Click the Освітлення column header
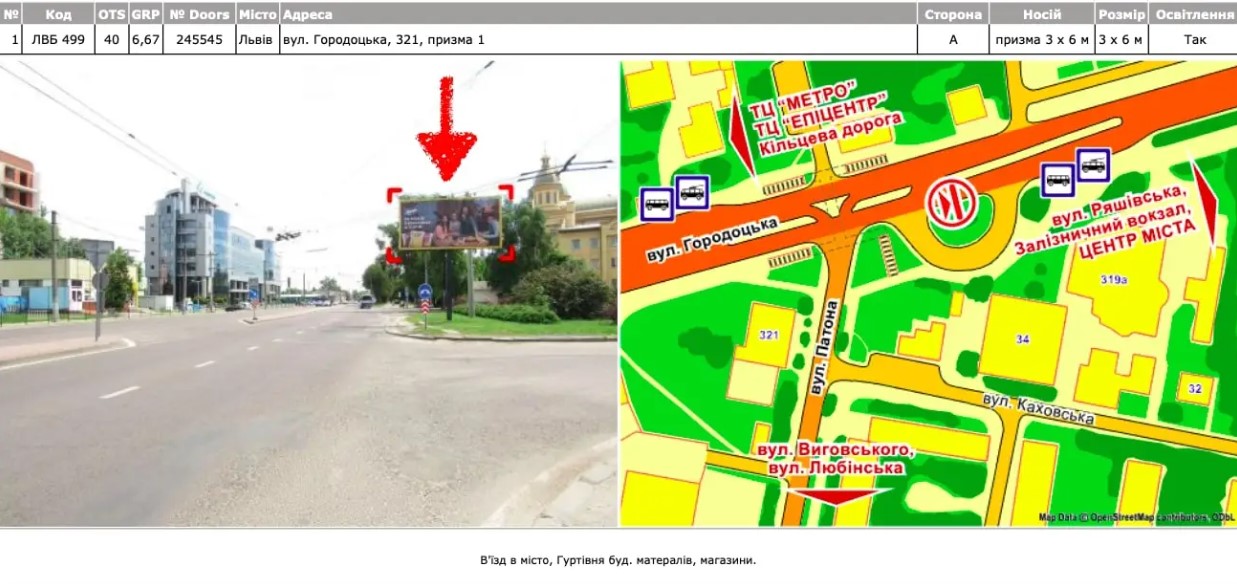 click(x=1193, y=15)
